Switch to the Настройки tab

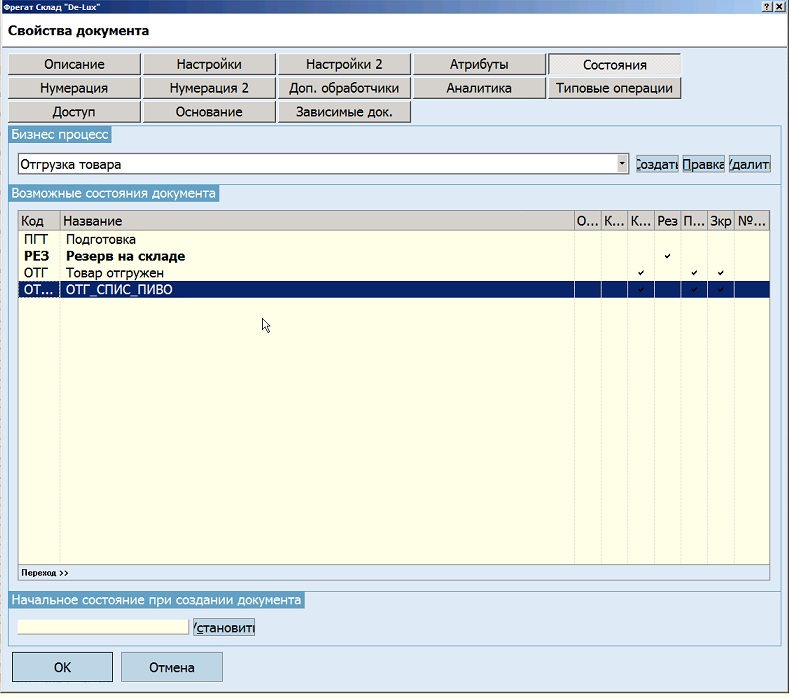pyautogui.click(x=209, y=64)
